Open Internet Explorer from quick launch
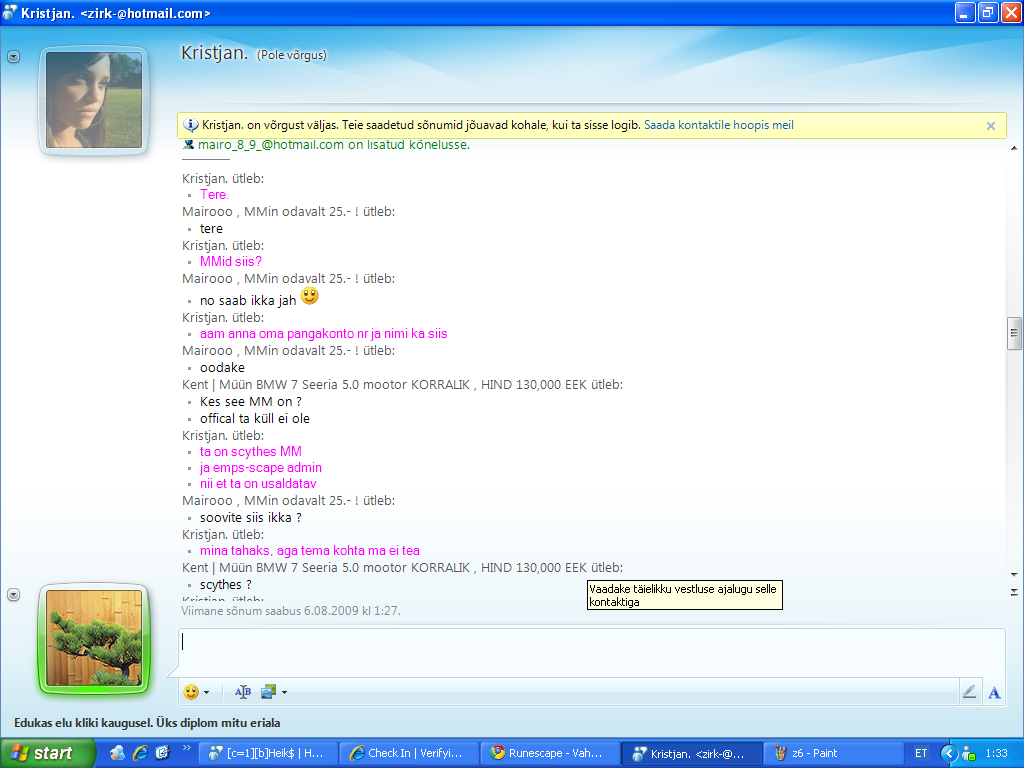Viewport: 1024px width, 768px height. tap(140, 753)
